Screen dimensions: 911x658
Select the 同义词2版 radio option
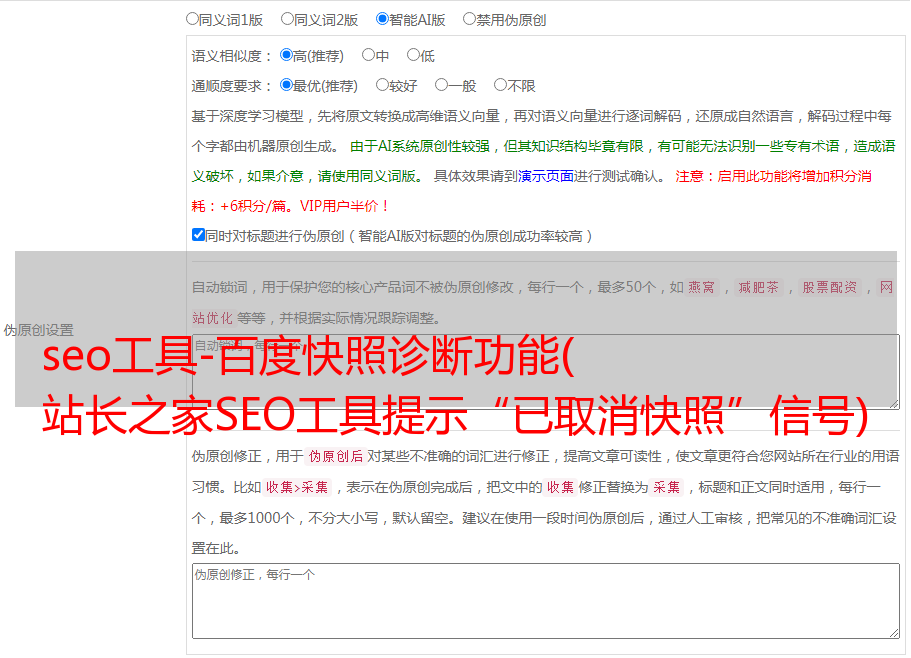287,18
